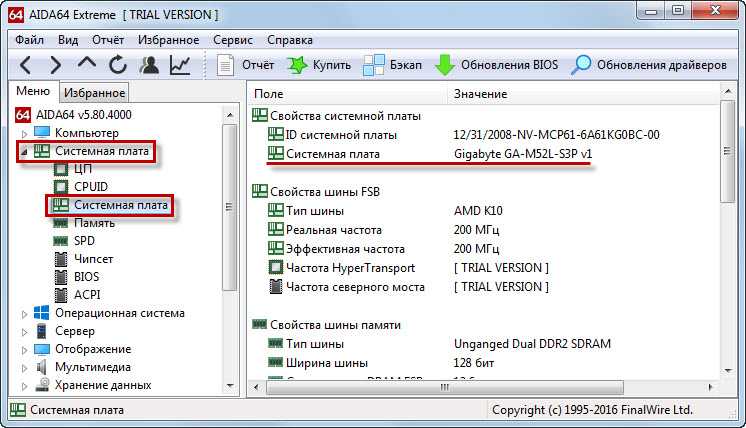Click Обновления BIOS label
The image size is (746, 428).
(x=510, y=65)
